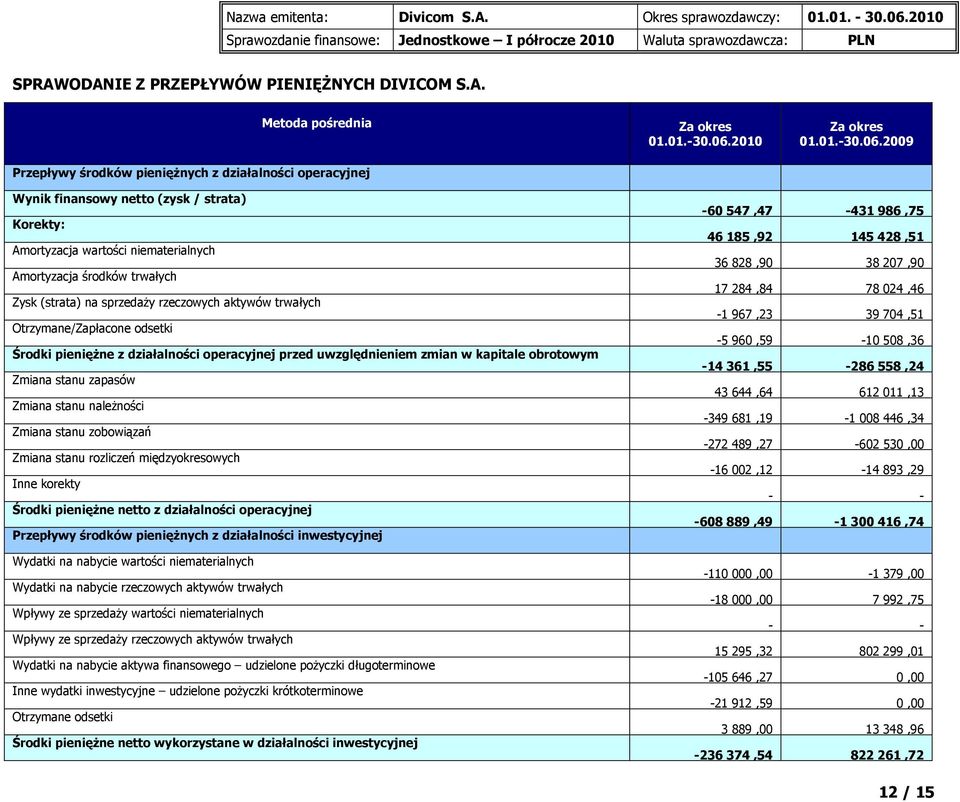
Task: Click 'Zmiana stanu należności' row label
Action: (78, 406)
